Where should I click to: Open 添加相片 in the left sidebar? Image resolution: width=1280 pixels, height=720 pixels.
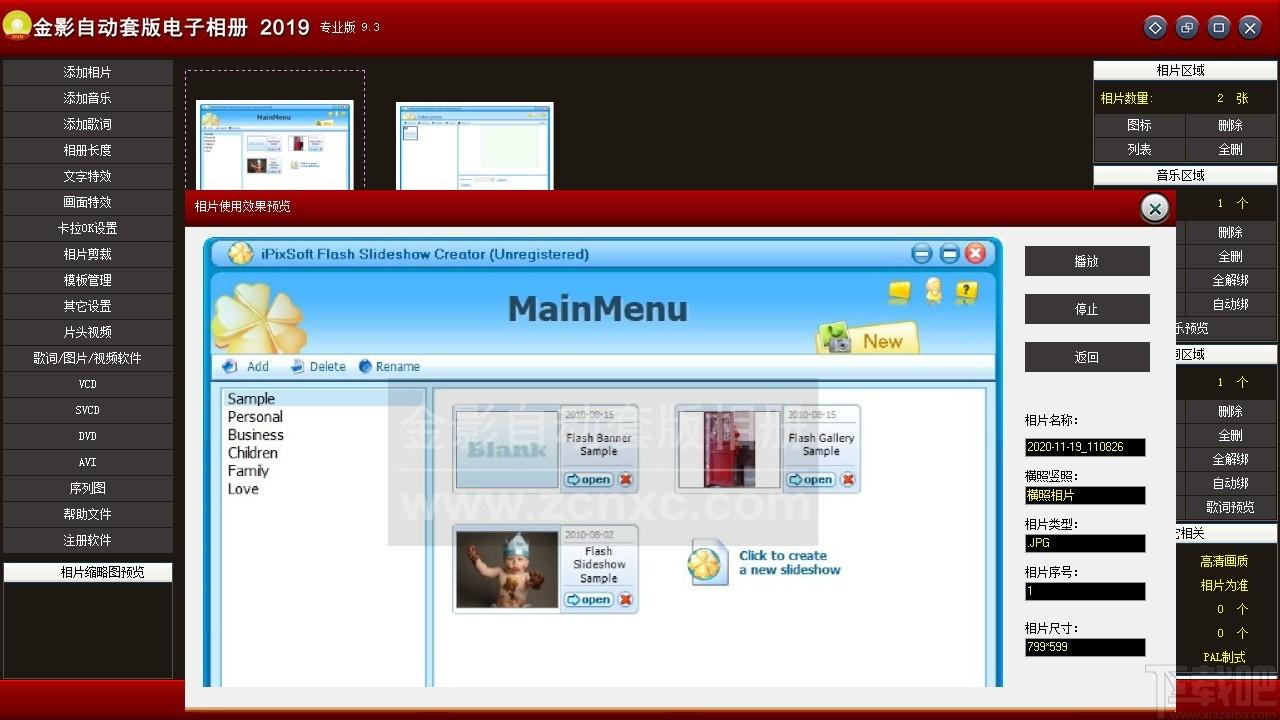[88, 72]
